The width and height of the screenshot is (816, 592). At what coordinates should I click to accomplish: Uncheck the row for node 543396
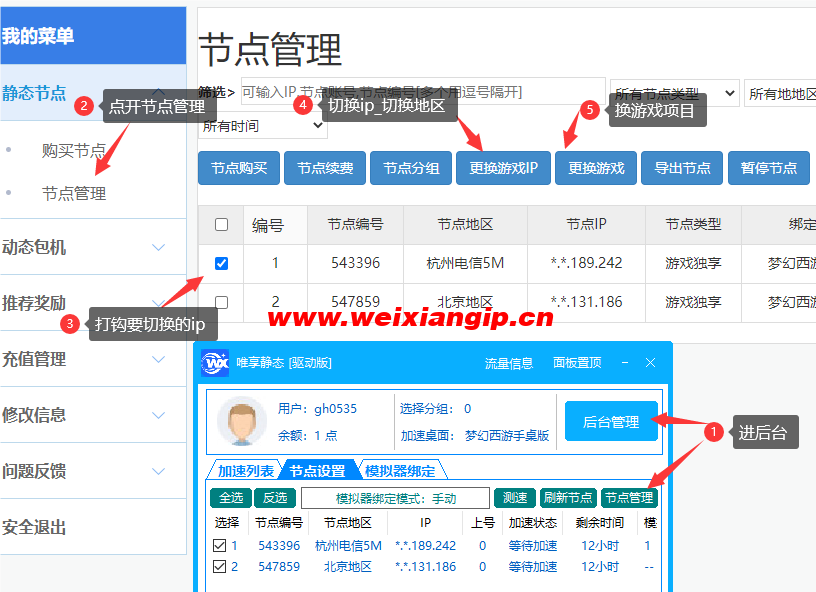[x=221, y=263]
